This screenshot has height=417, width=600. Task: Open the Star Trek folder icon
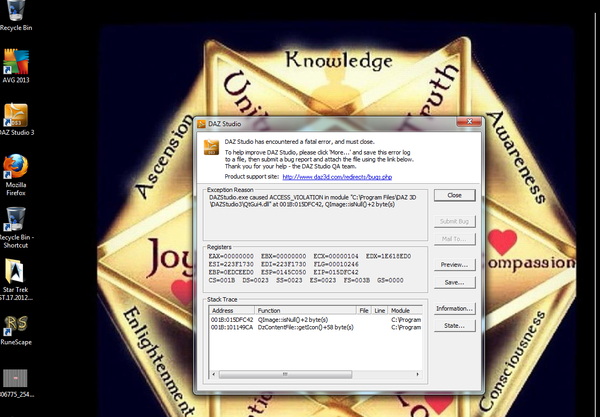[16, 279]
